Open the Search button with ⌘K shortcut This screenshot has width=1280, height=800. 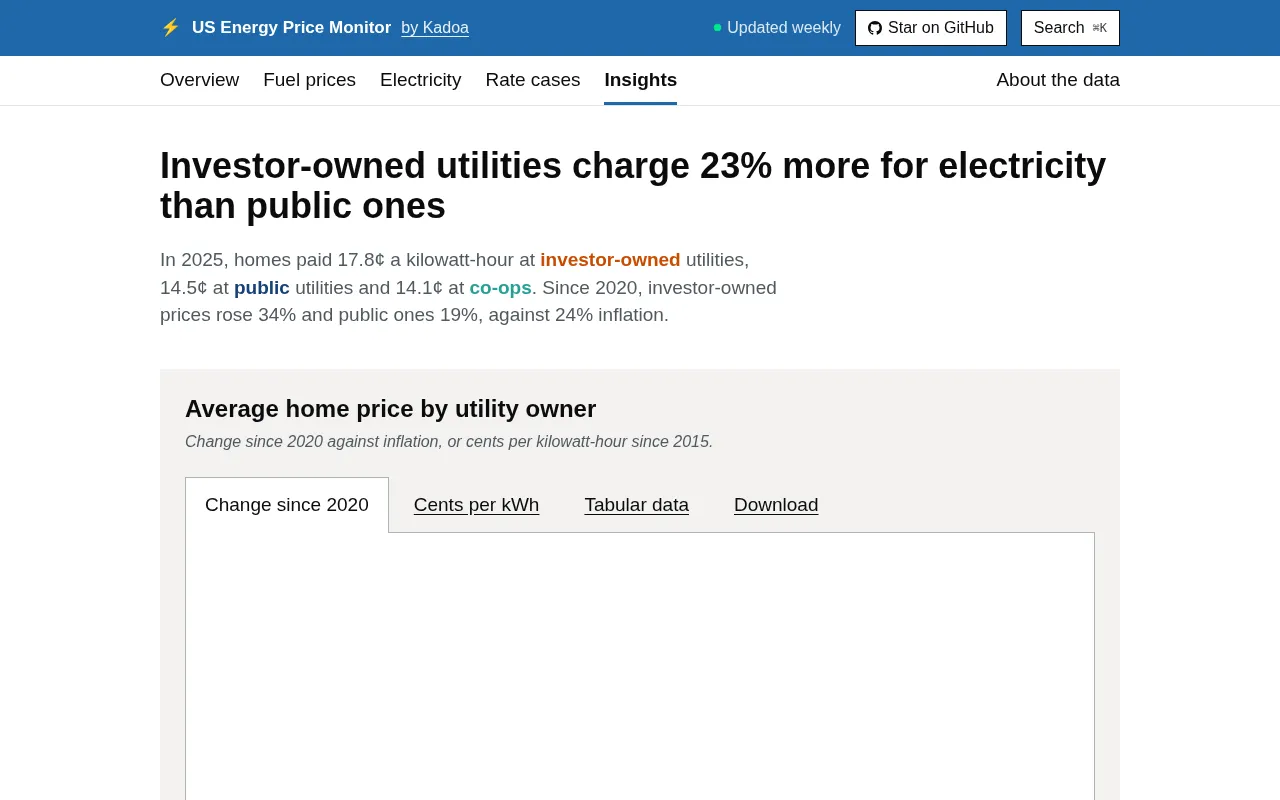pos(1070,28)
